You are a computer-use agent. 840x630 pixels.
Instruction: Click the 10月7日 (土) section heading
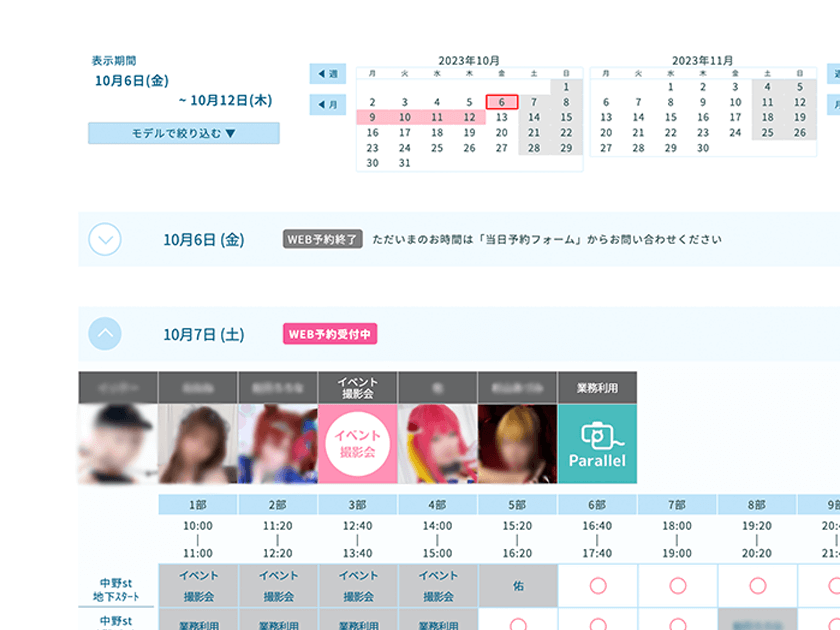point(204,334)
